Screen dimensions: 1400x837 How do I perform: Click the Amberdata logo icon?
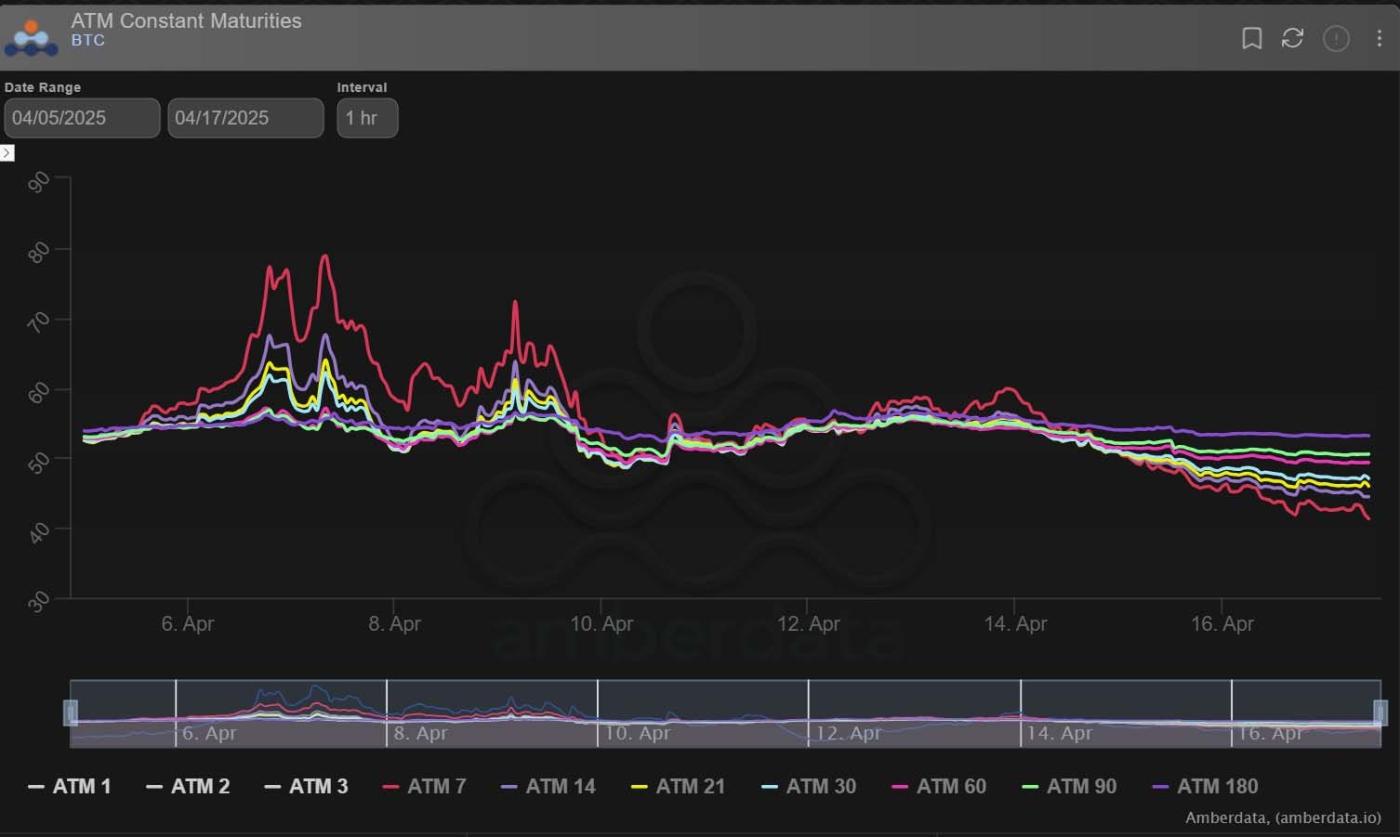(31, 37)
